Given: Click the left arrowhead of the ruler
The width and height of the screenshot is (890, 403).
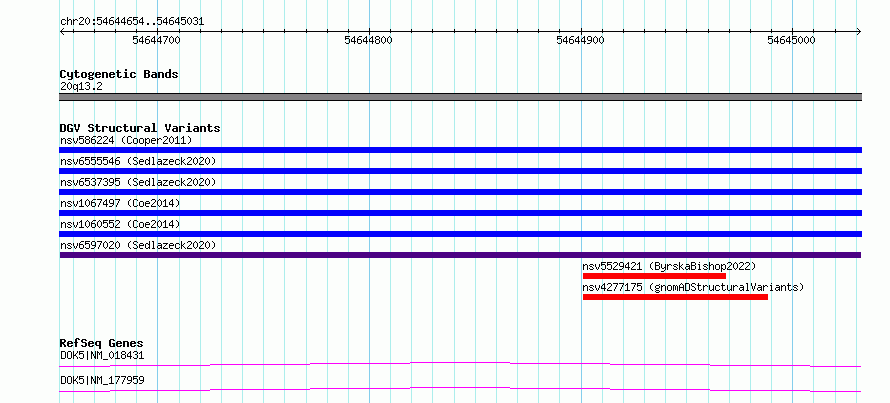Looking at the screenshot, I should 62,31.
